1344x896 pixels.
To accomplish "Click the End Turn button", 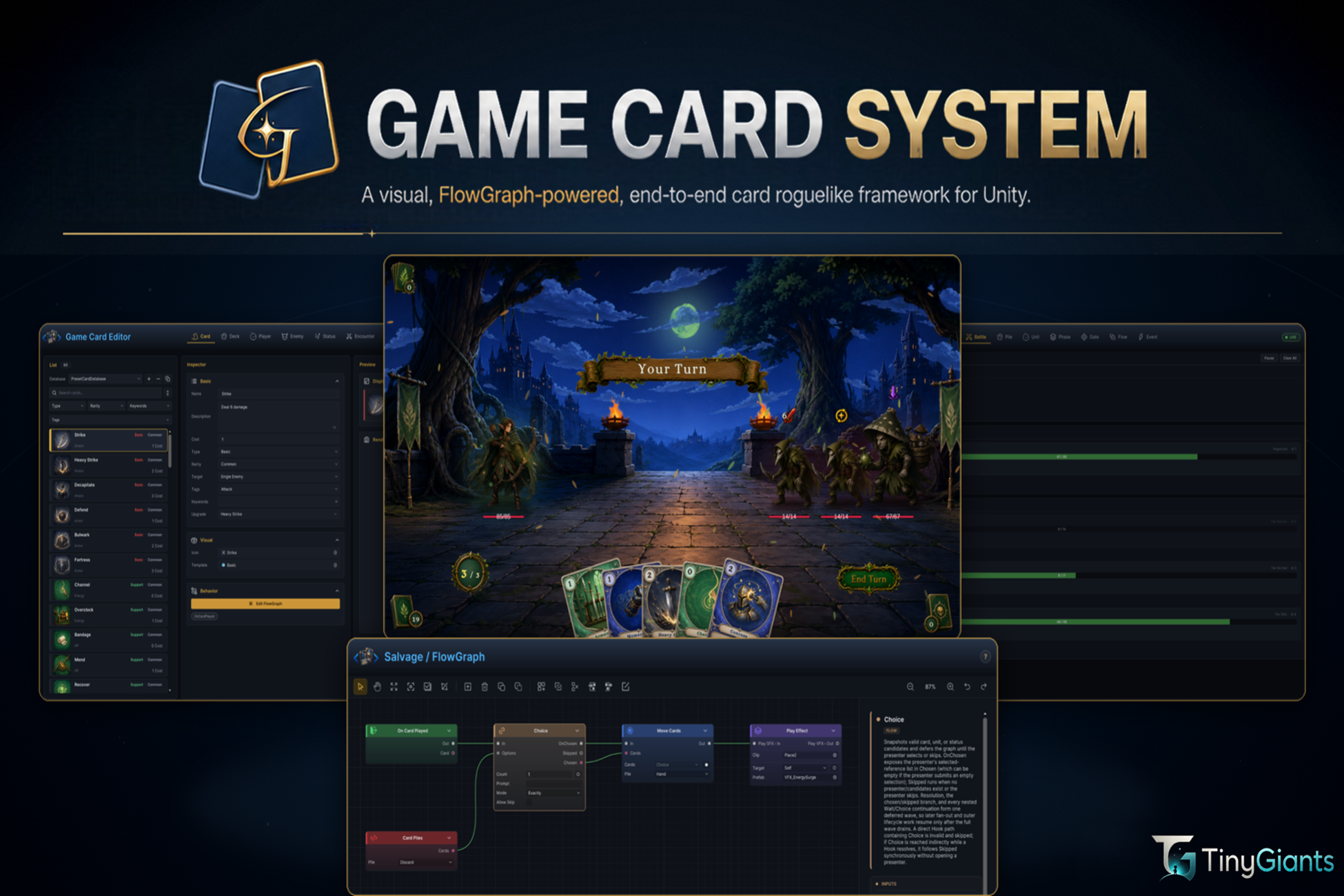I will (868, 579).
